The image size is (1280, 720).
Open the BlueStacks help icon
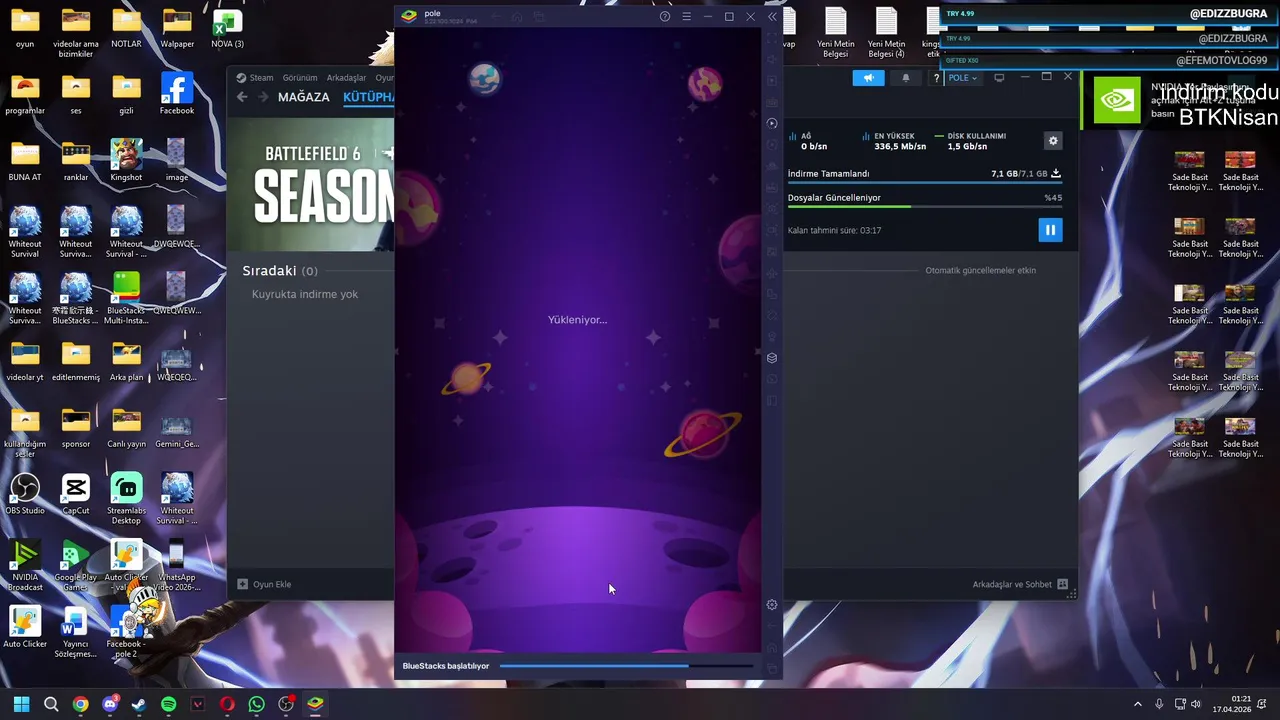[x=665, y=17]
